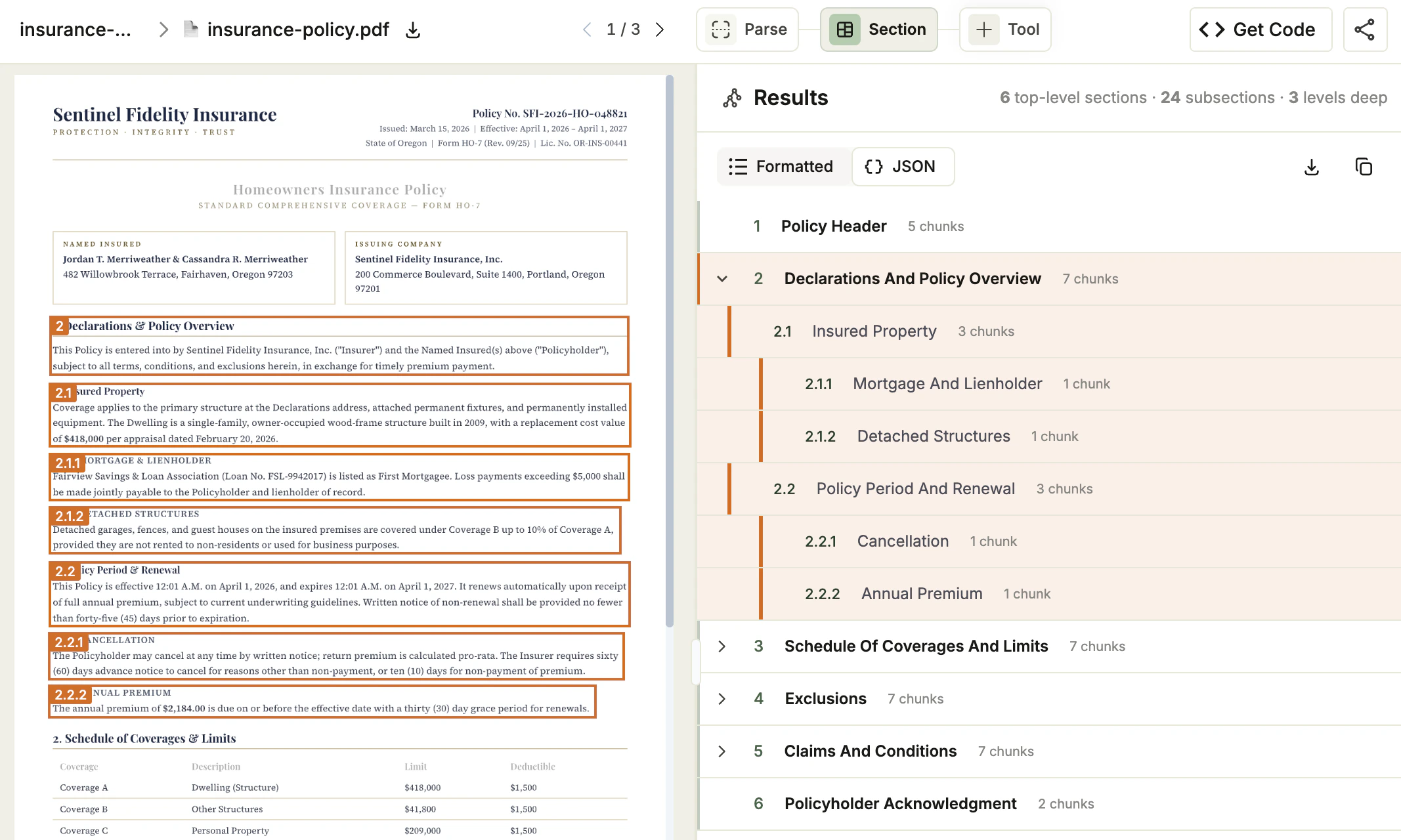Click the 2.2 badge in document
The width and height of the screenshot is (1401, 840).
point(65,571)
